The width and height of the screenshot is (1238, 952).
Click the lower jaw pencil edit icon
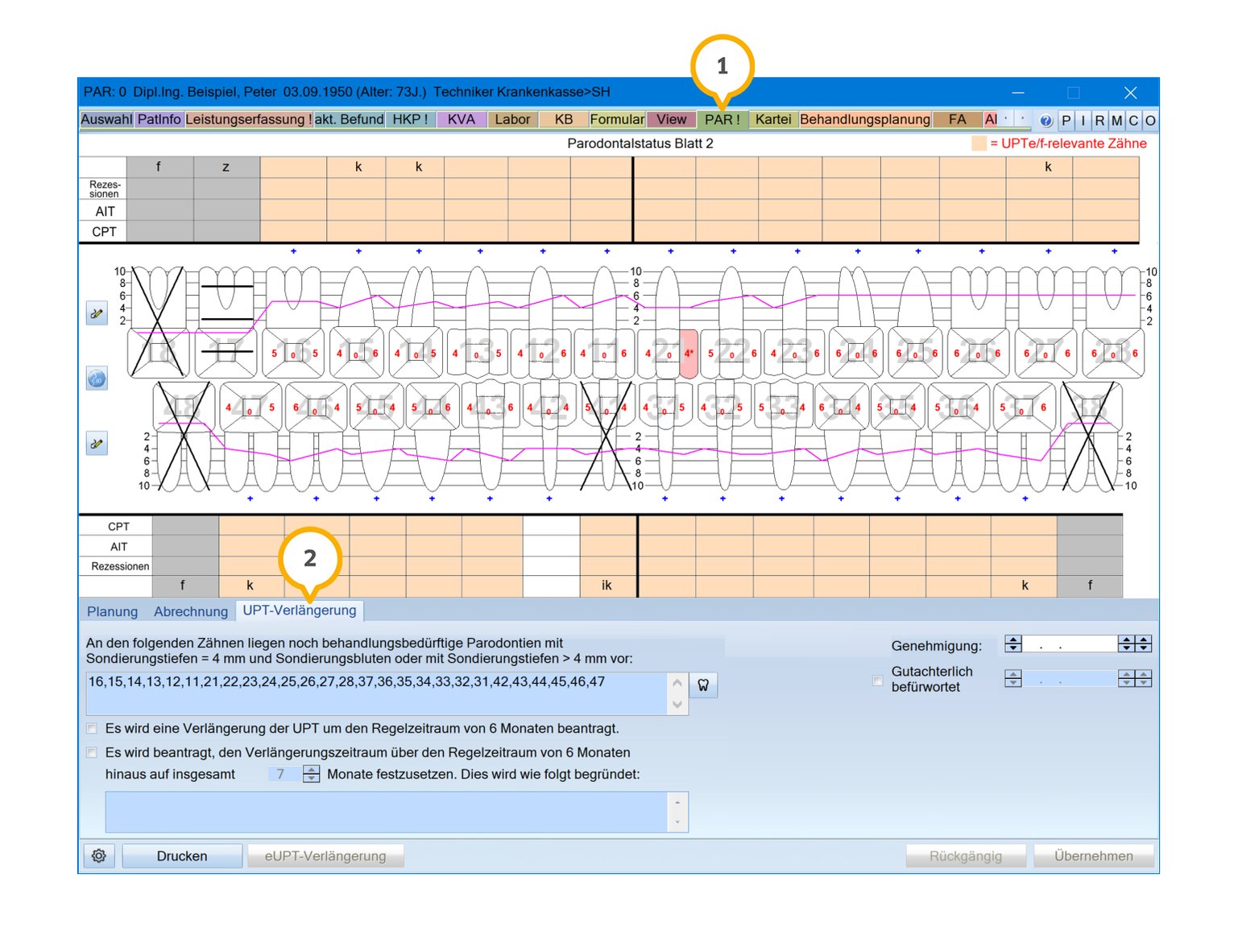pos(97,443)
